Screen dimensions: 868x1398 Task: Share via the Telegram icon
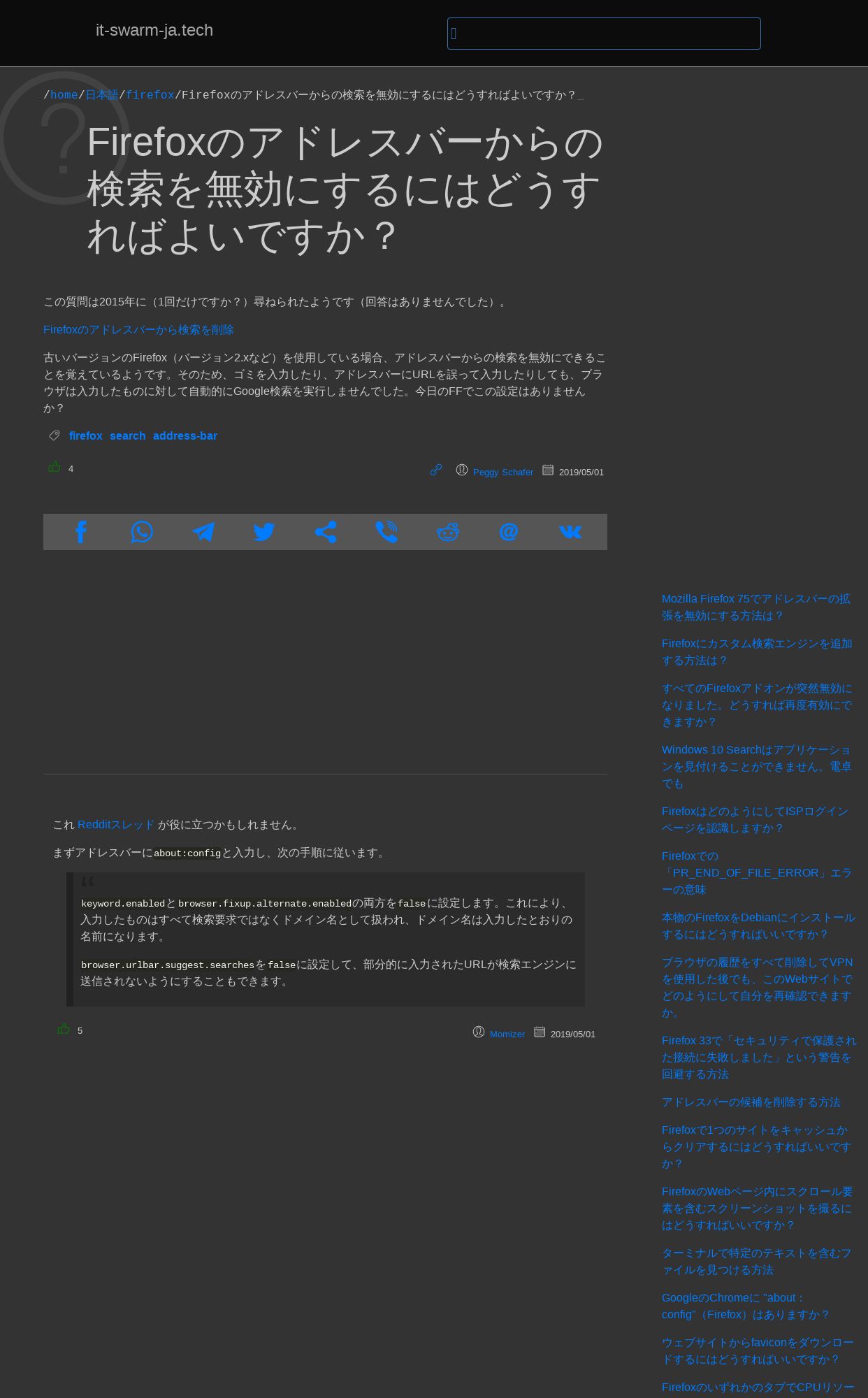tap(203, 532)
